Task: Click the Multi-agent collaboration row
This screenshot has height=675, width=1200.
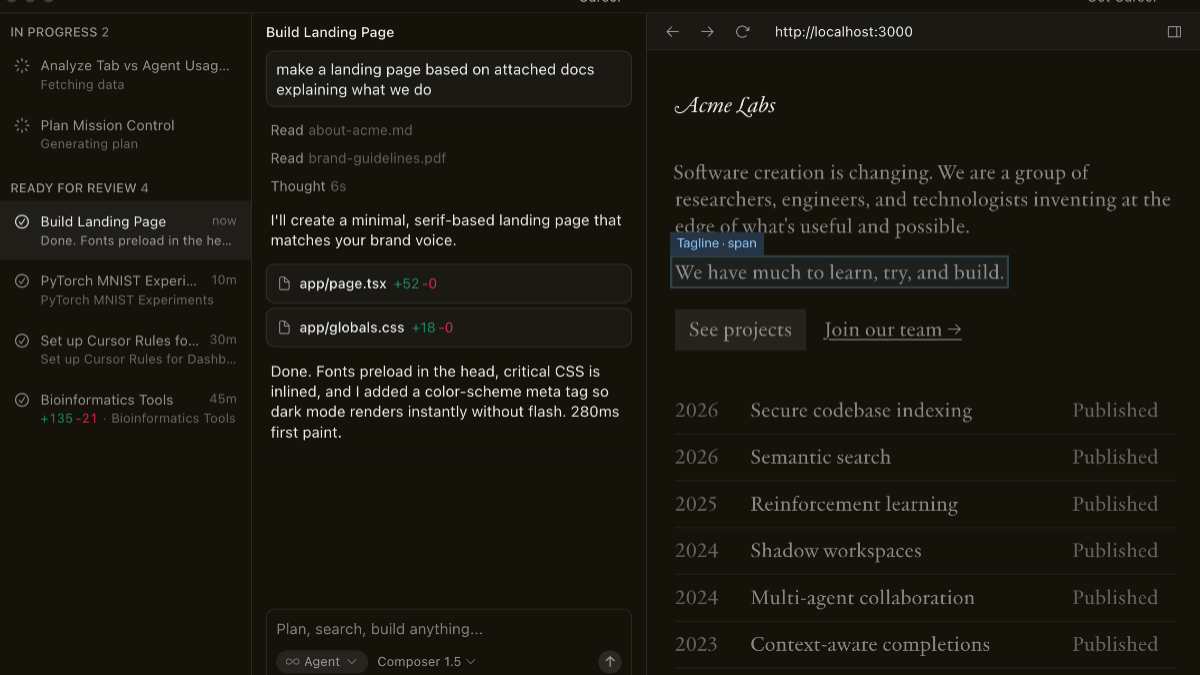Action: coord(925,598)
